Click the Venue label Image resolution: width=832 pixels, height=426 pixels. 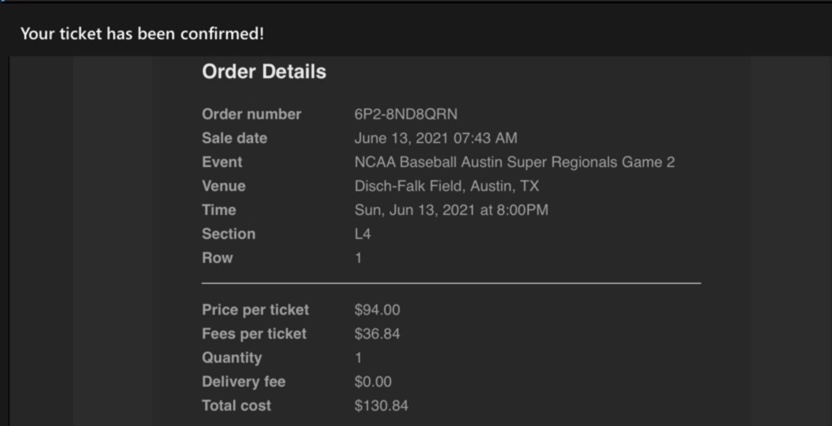(x=223, y=186)
